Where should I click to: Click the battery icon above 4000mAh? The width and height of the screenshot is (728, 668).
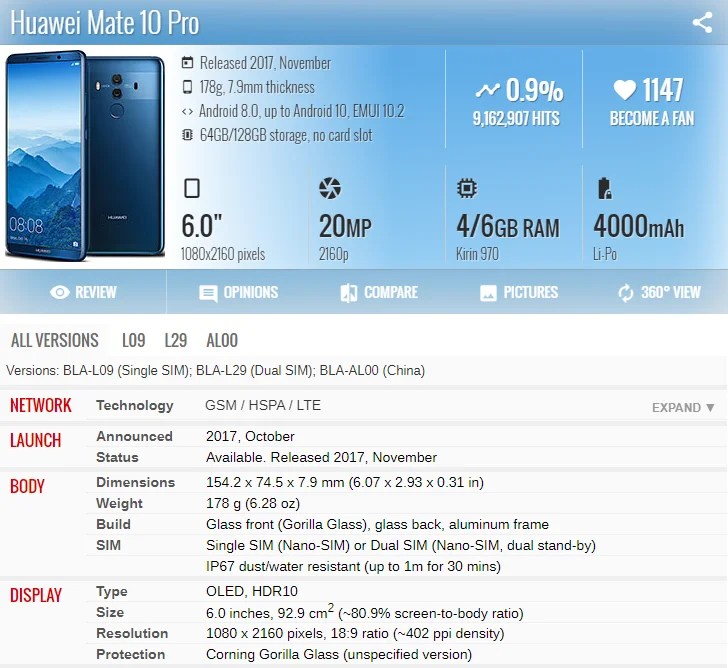pyautogui.click(x=604, y=188)
